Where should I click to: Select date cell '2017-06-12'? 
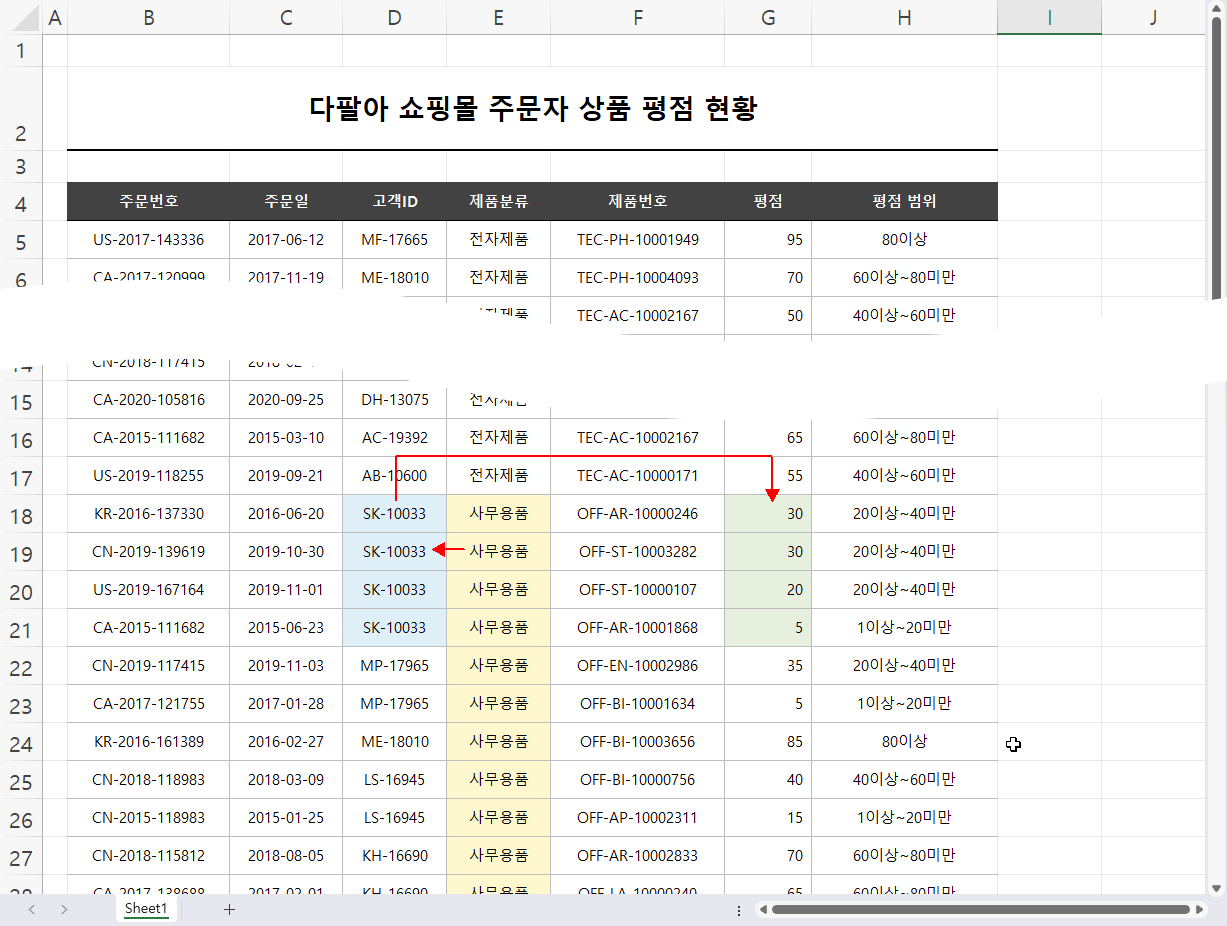pos(286,240)
